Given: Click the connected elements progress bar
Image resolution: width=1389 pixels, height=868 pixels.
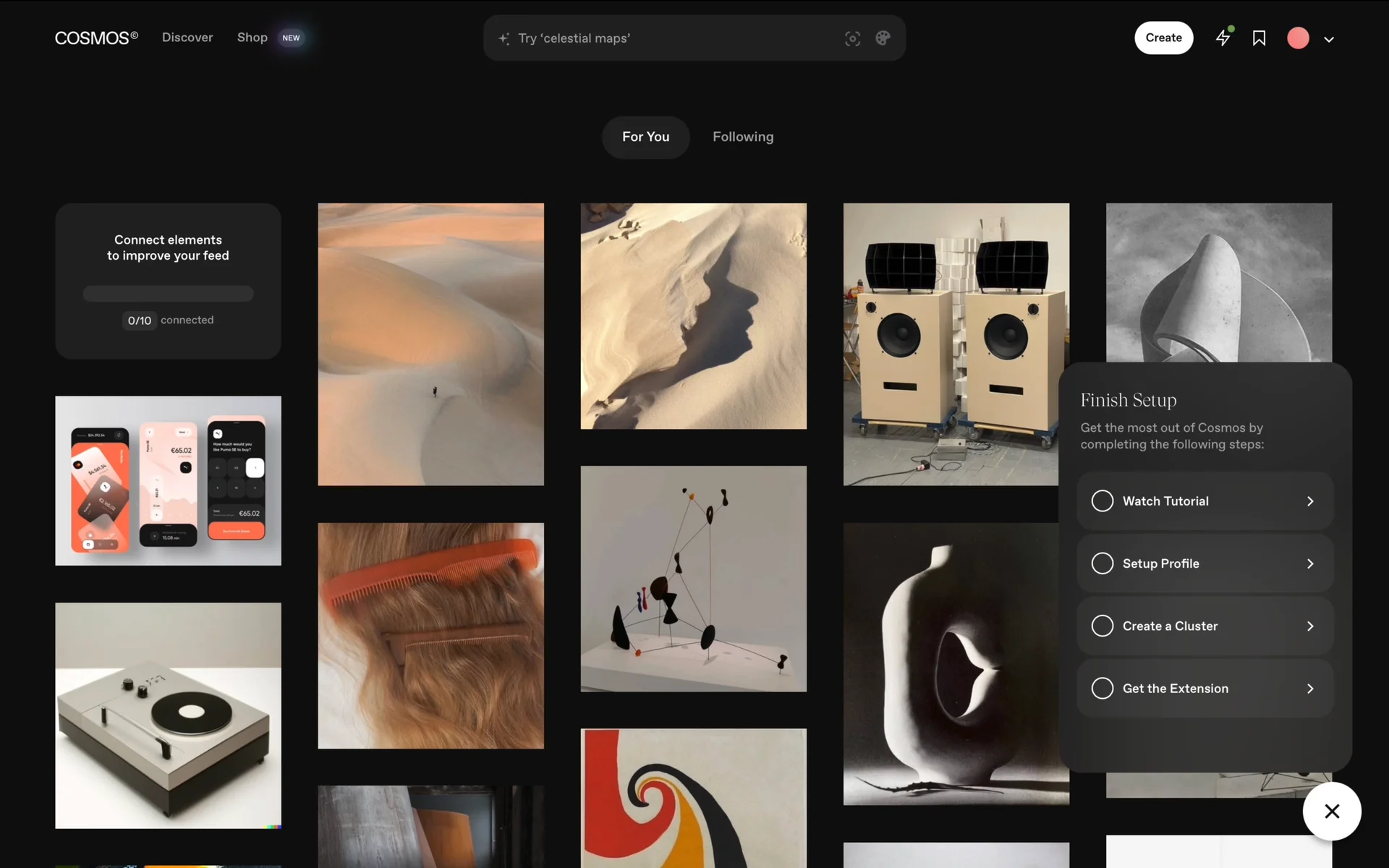Looking at the screenshot, I should (x=168, y=294).
